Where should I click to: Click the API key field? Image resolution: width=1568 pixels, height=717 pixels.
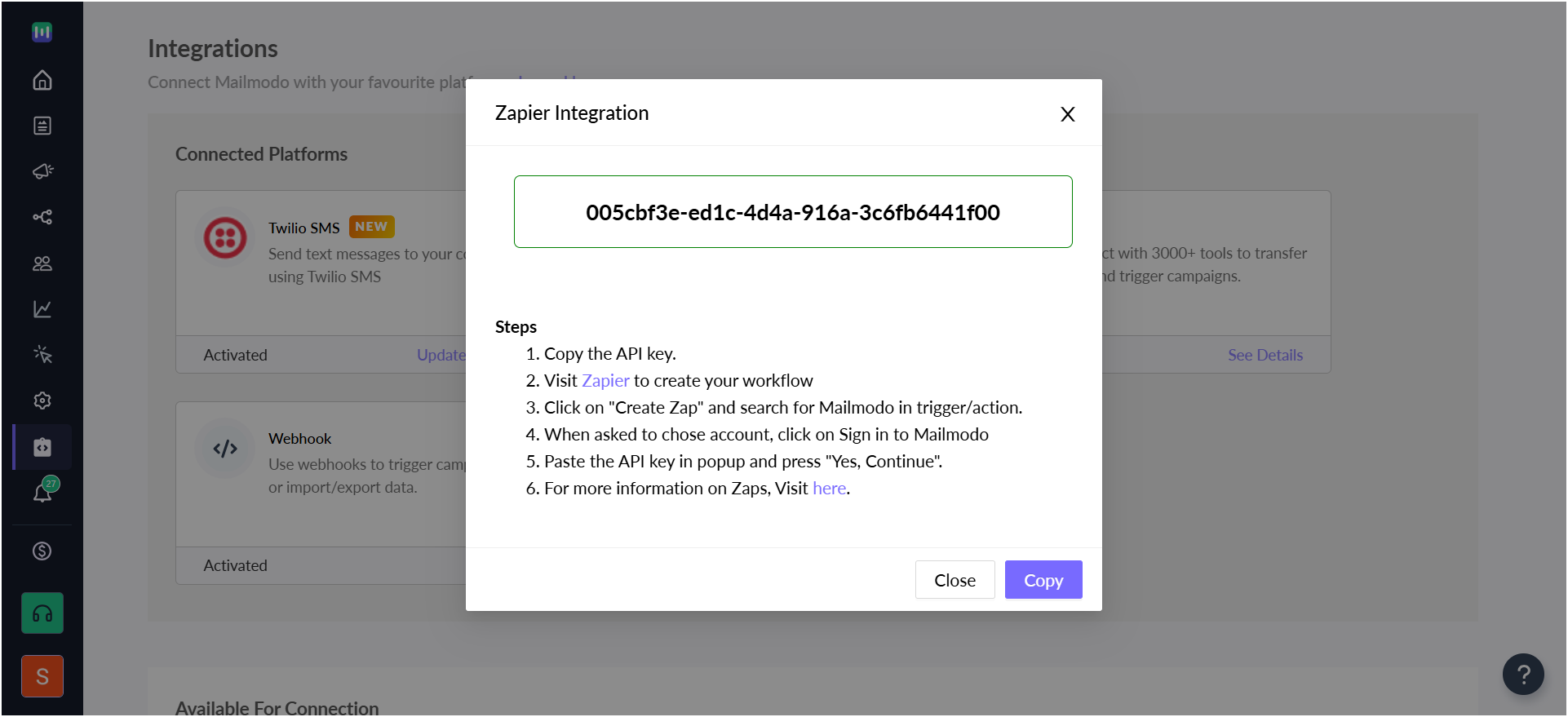(x=793, y=212)
